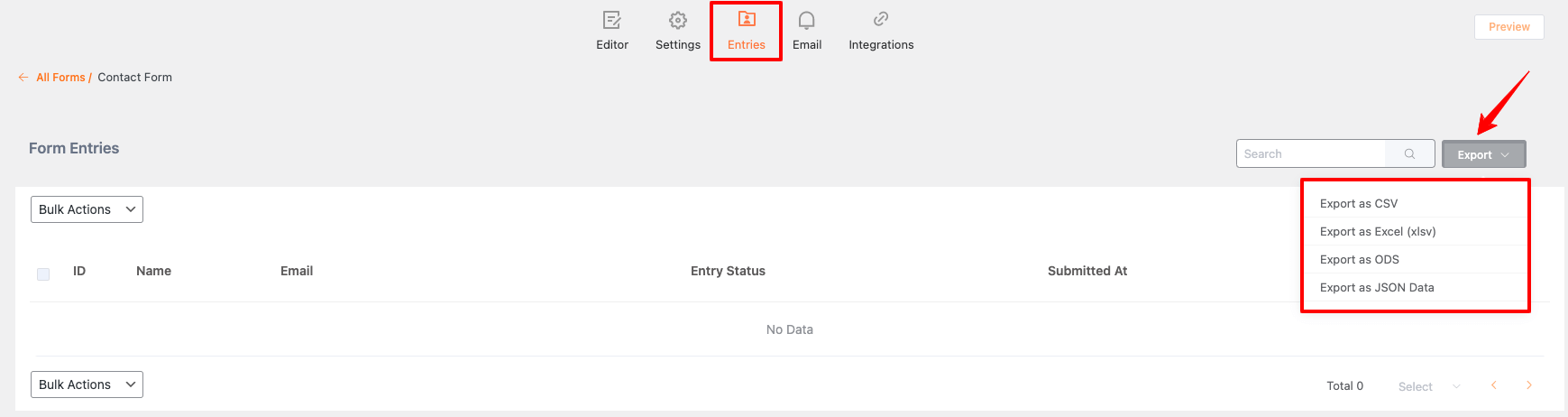Open the bottom Bulk Actions dropdown
Screen dimensions: 1568x417
(x=87, y=385)
